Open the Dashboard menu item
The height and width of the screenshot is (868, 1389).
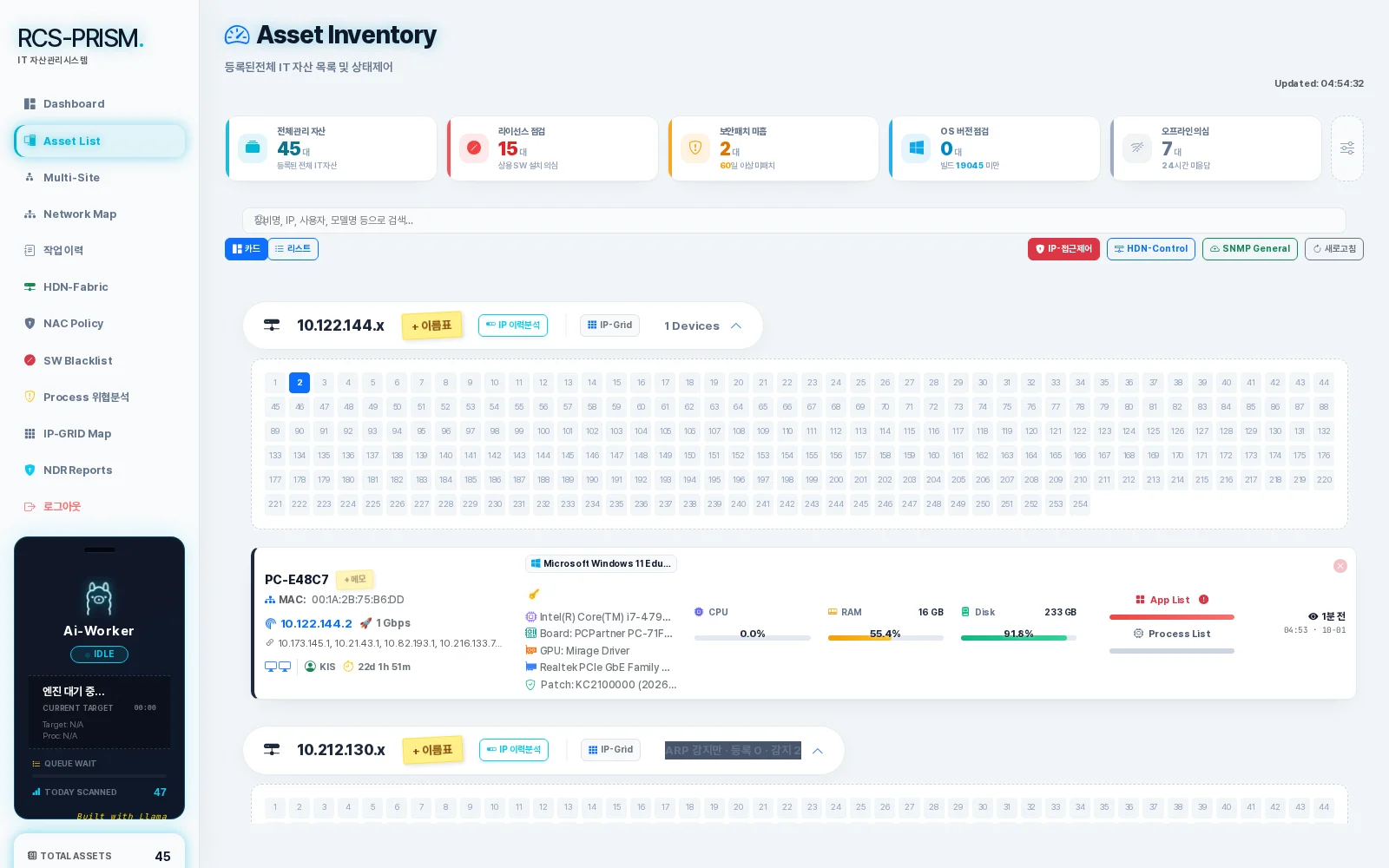tap(100, 104)
